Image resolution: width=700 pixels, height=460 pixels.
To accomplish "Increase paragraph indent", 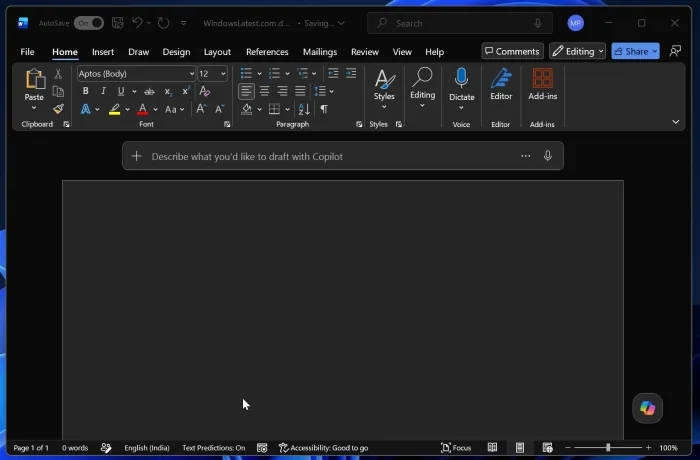I will pyautogui.click(x=351, y=73).
